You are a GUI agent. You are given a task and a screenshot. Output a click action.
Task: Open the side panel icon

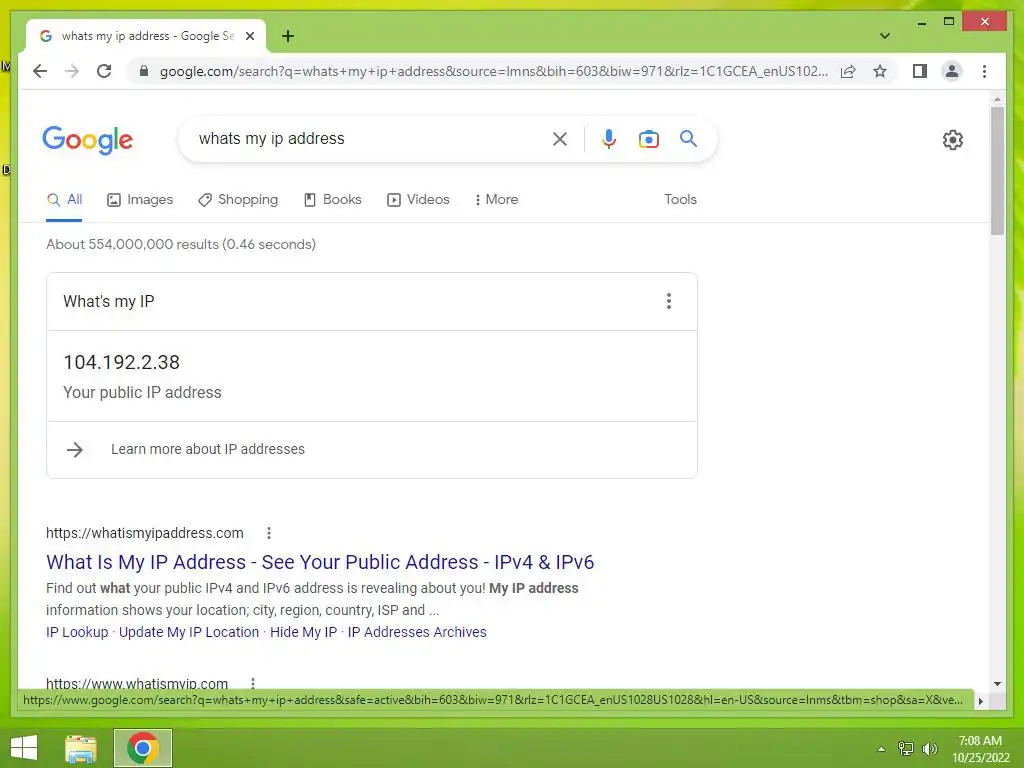[920, 71]
